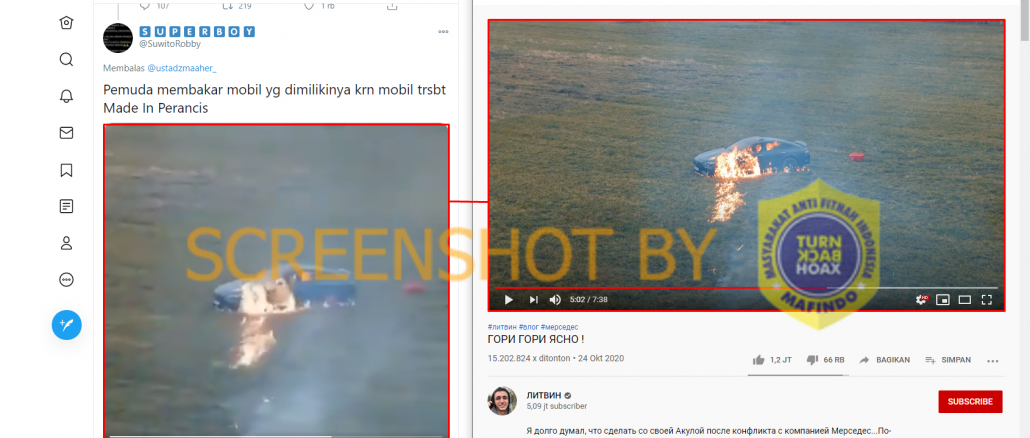Open Twitter Home icon in sidebar
The width and height of the screenshot is (1030, 438).
[66, 23]
